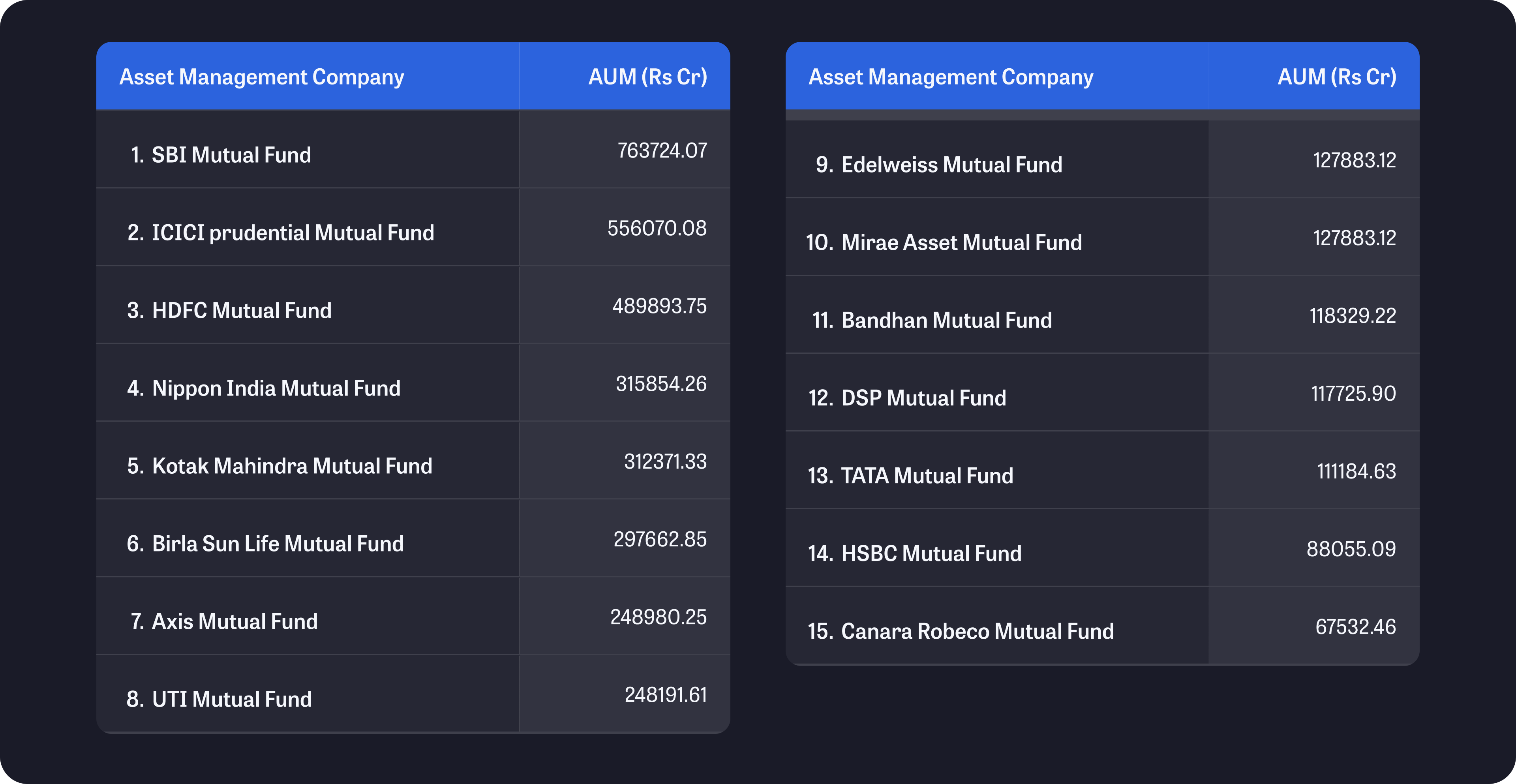Click the Edelweiss Mutual Fund entry
The height and width of the screenshot is (784, 1516).
[951, 165]
